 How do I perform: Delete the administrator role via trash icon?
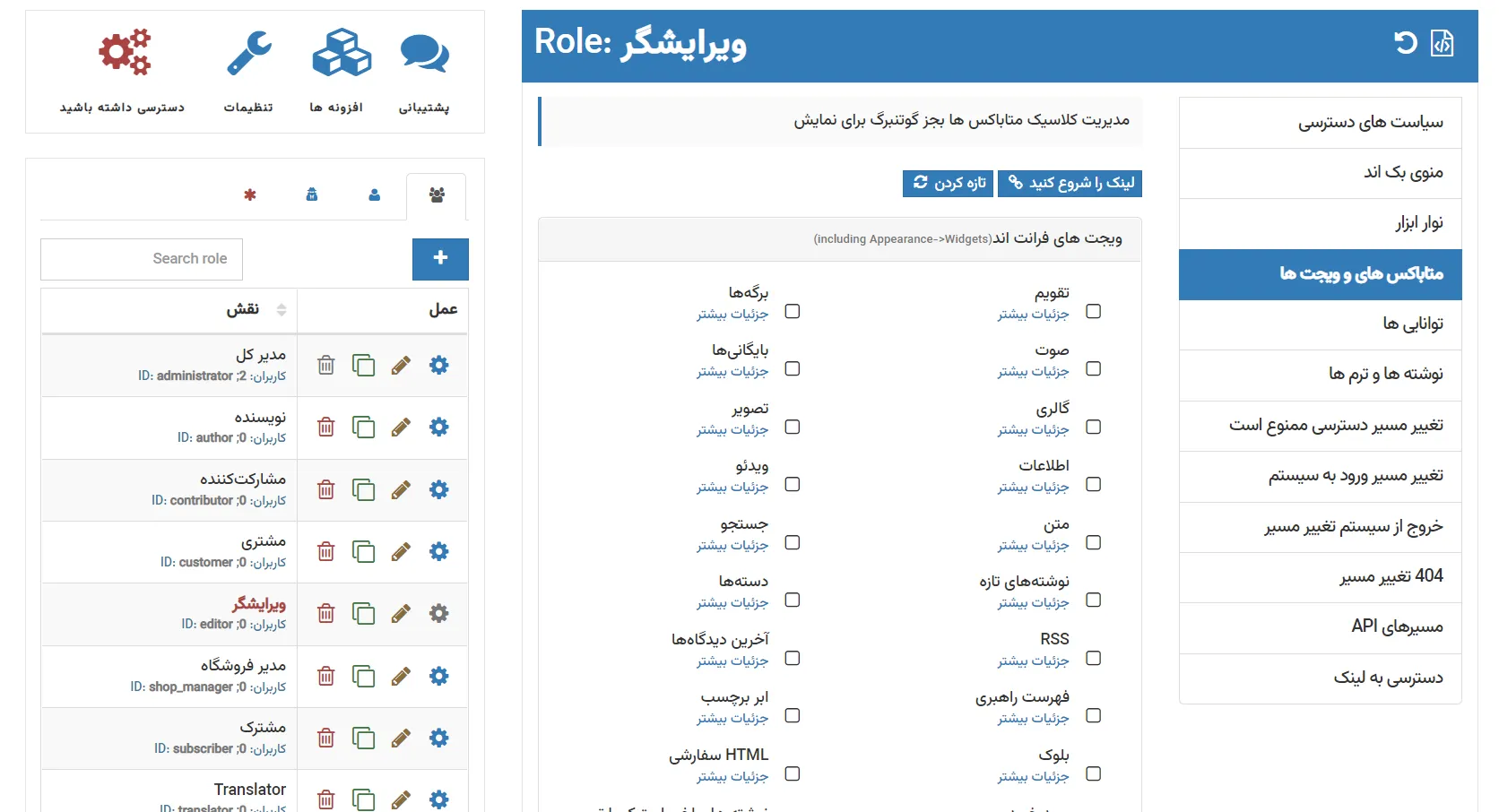(326, 365)
